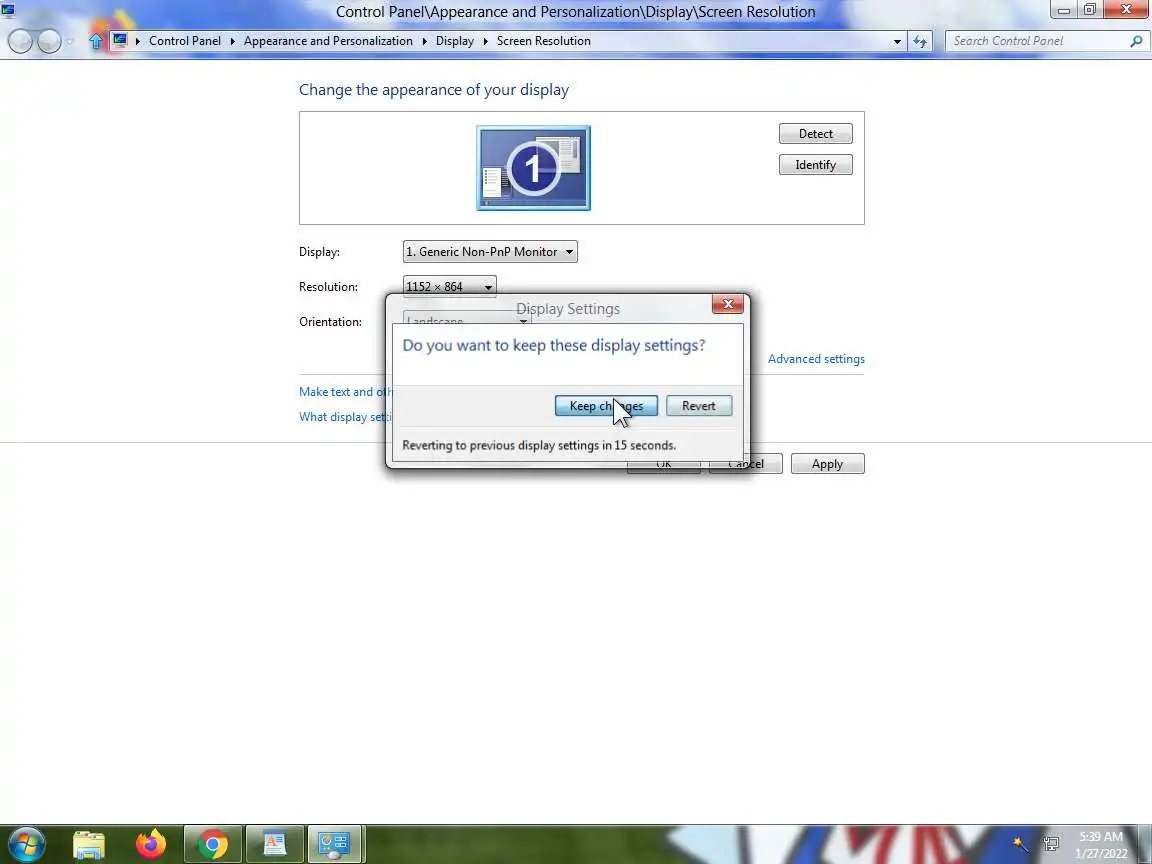
Task: Open the Resolution dropdown
Action: (450, 286)
